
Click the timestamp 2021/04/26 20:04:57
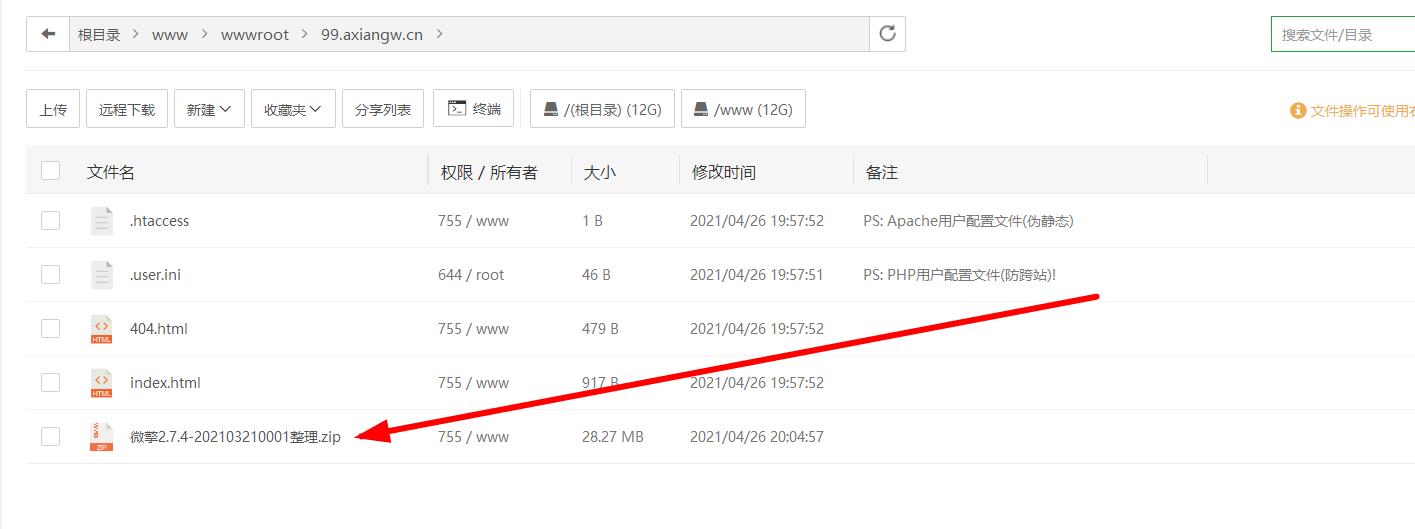point(757,436)
